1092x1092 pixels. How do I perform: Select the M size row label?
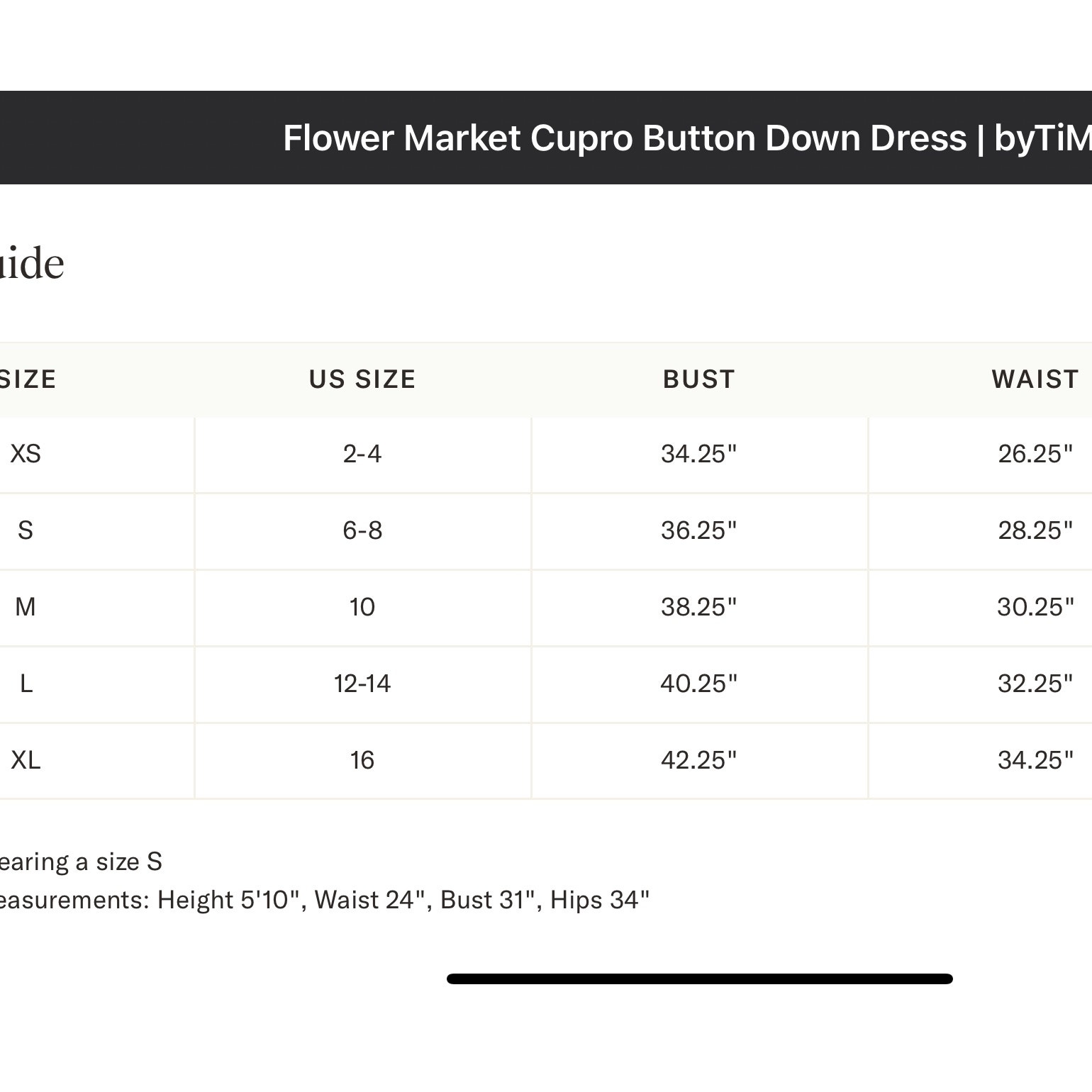pos(26,607)
